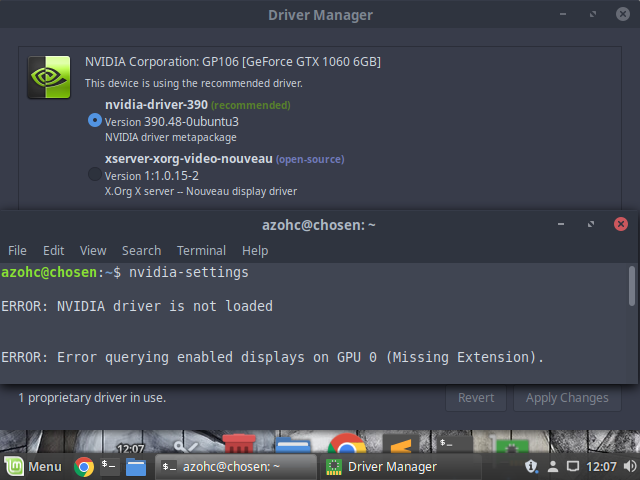Click 'X.Org X server -- Nouveau display driver' text
The image size is (640, 480).
click(x=201, y=191)
